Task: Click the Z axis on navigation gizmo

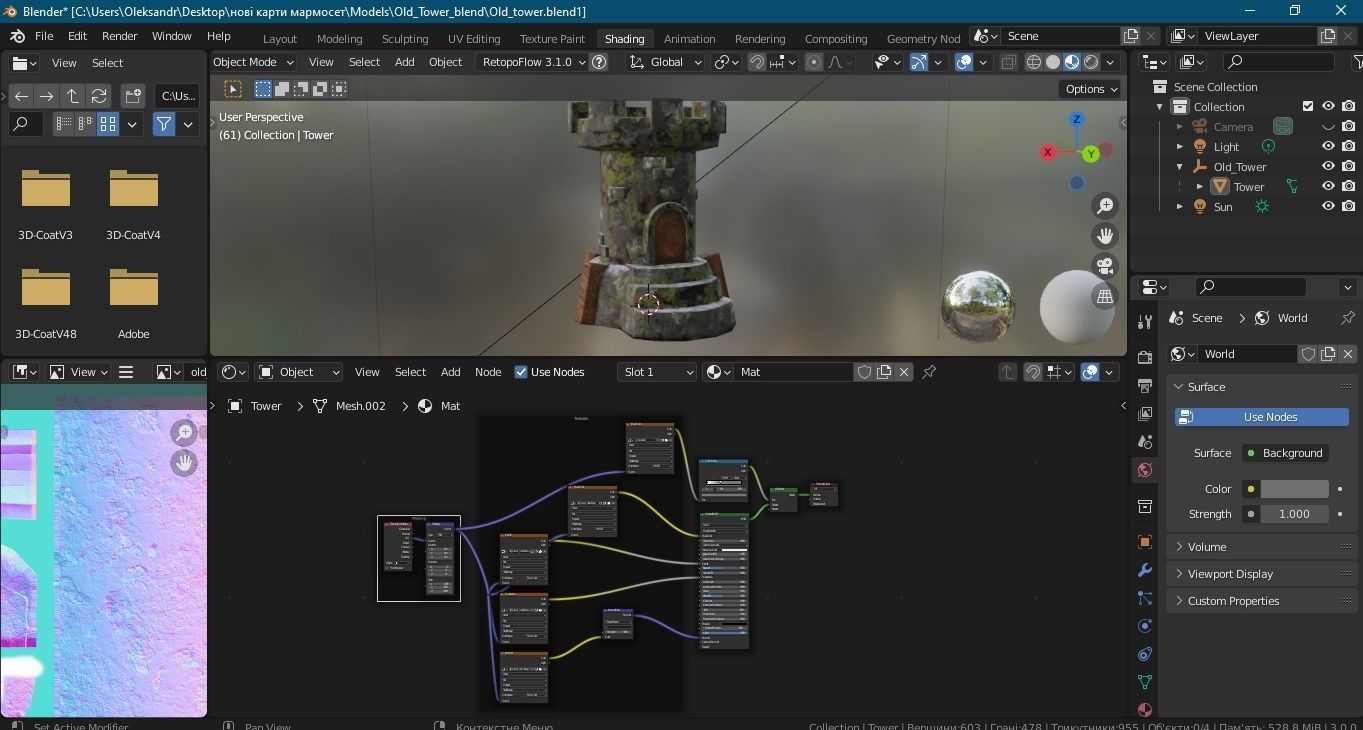Action: [x=1077, y=119]
